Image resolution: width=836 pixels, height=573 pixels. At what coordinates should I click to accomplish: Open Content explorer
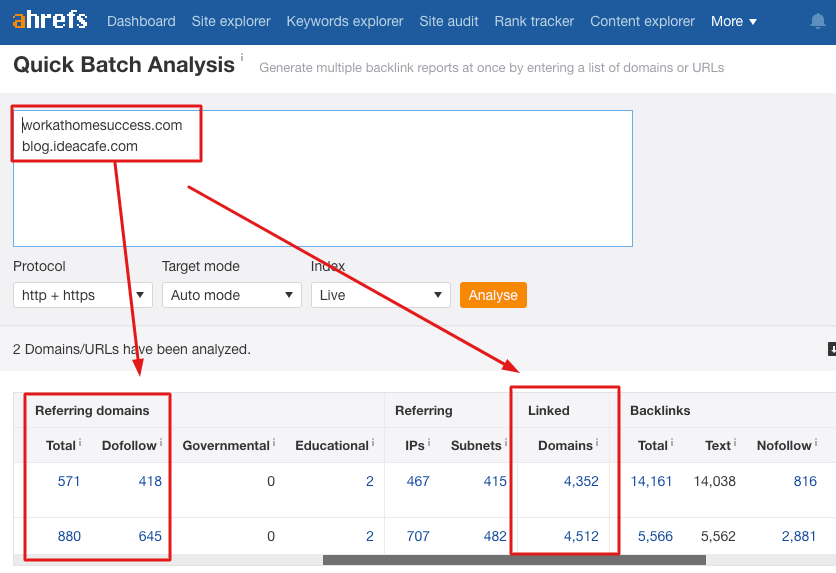[642, 21]
